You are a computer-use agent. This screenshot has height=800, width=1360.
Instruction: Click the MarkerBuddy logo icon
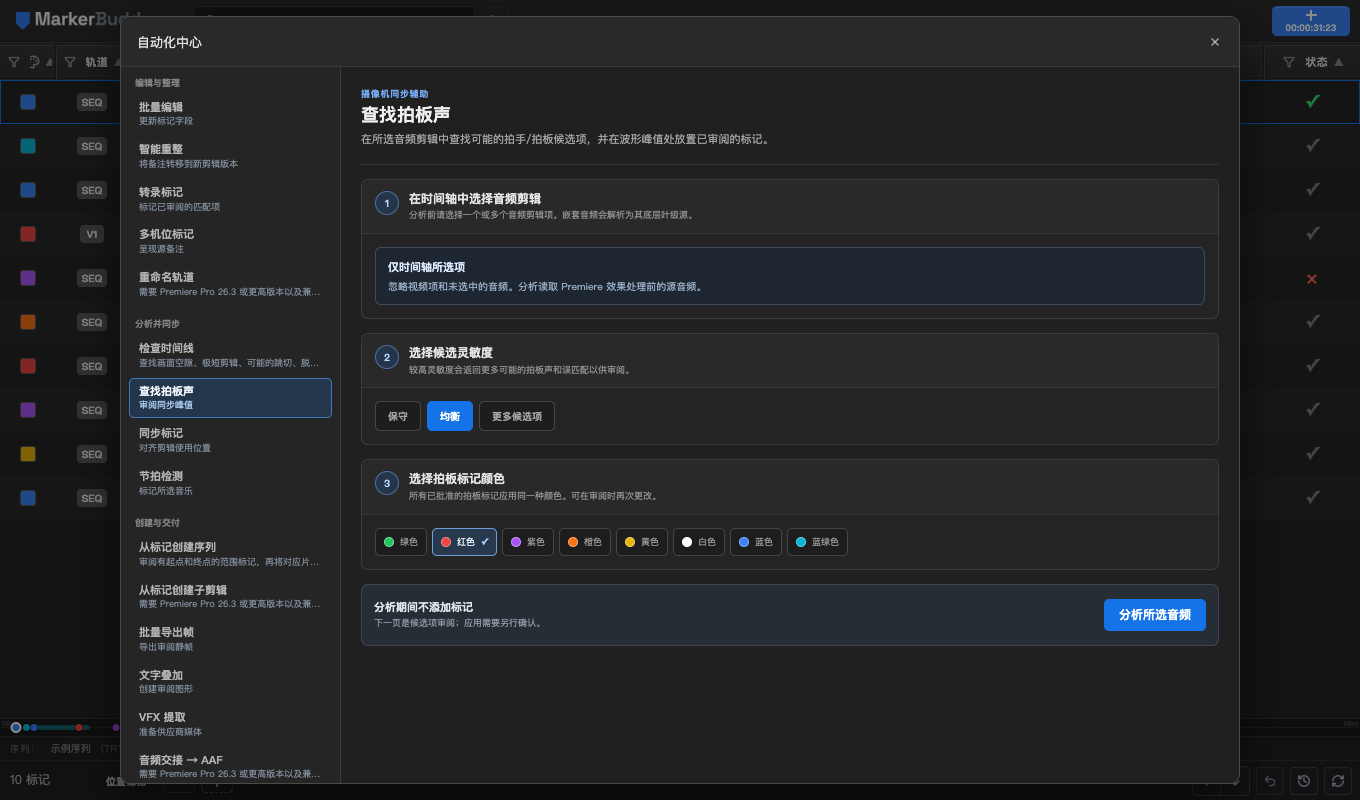point(23,20)
